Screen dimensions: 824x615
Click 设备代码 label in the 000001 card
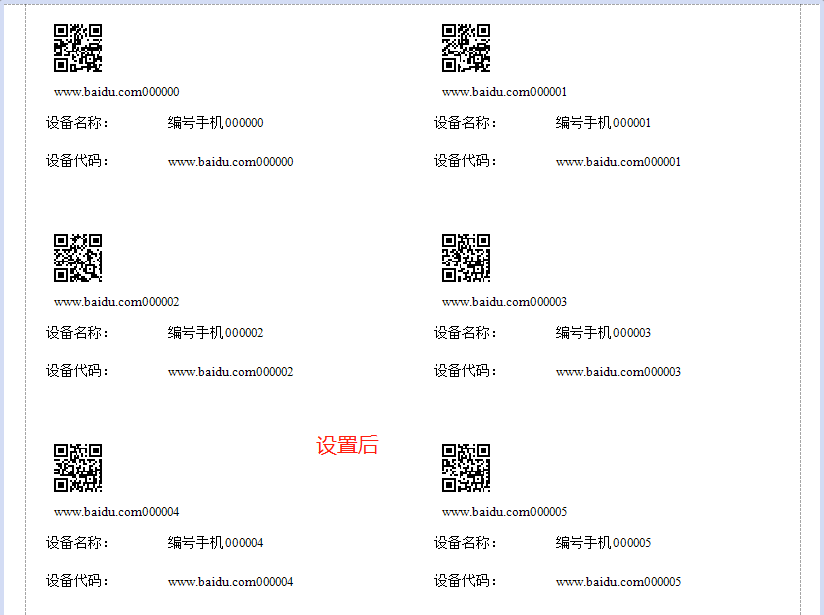[x=465, y=160]
